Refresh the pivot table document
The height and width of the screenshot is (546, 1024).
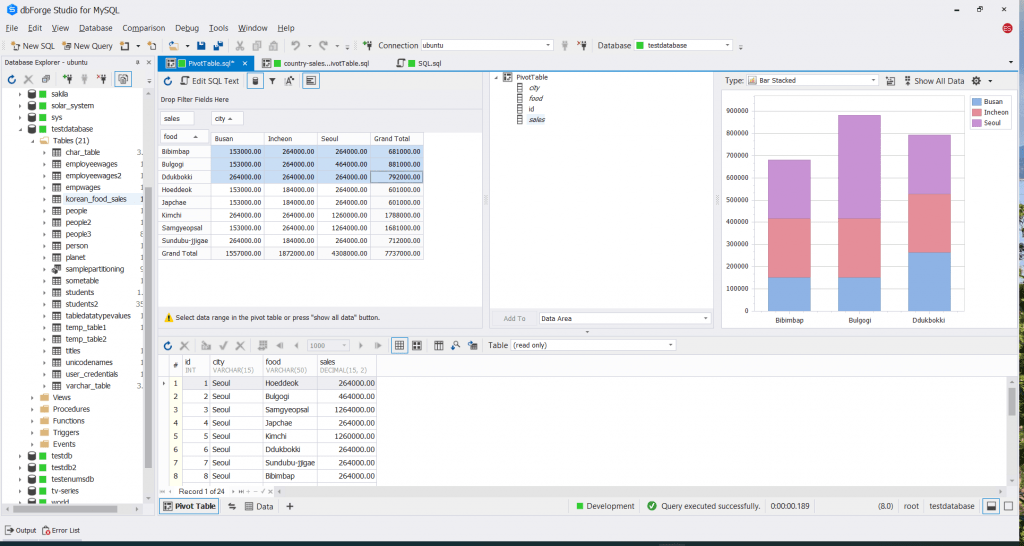coord(168,81)
